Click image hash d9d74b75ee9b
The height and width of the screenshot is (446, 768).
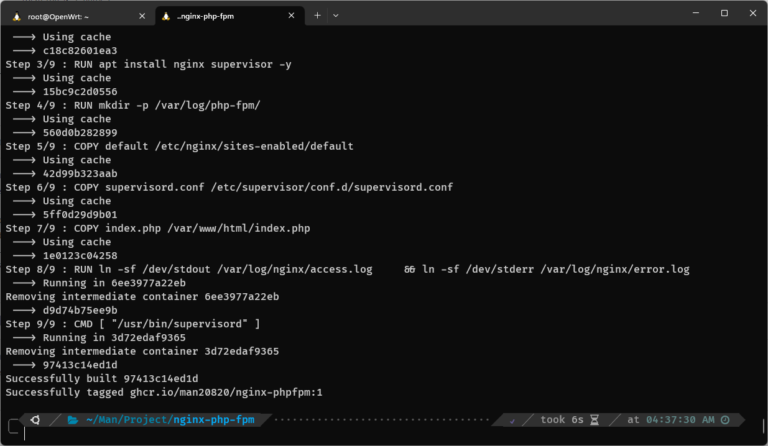80,310
